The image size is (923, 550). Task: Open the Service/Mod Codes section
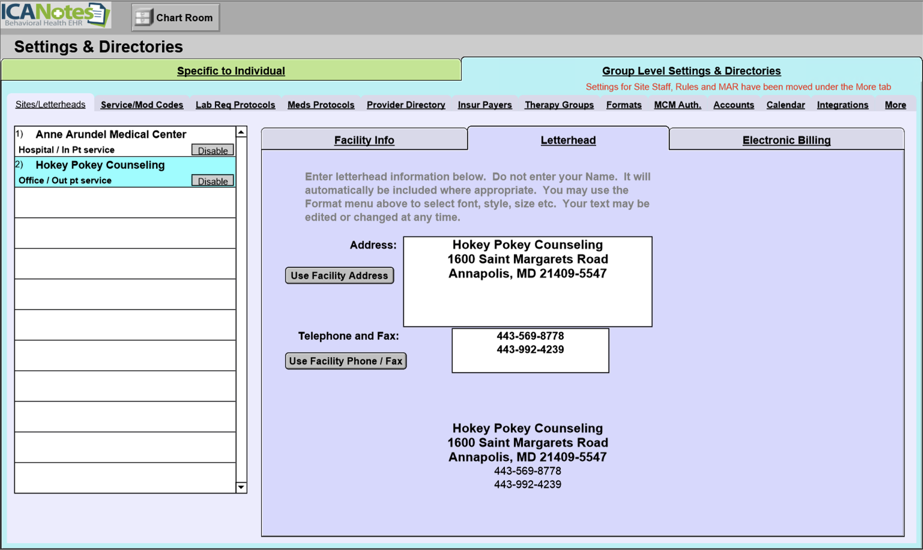pyautogui.click(x=142, y=105)
